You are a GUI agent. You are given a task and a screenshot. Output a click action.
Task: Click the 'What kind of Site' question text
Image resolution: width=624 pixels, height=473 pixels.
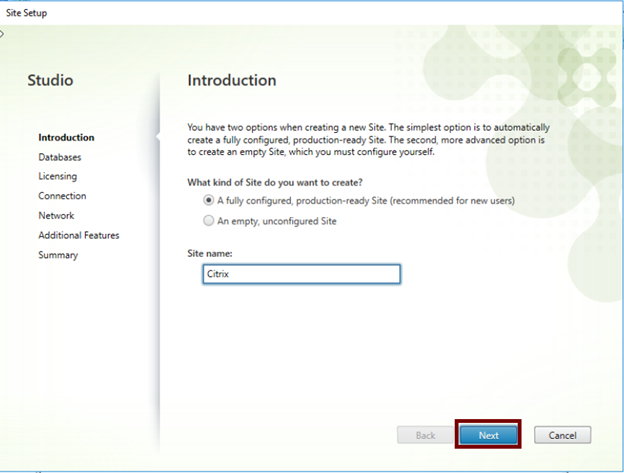(x=275, y=183)
